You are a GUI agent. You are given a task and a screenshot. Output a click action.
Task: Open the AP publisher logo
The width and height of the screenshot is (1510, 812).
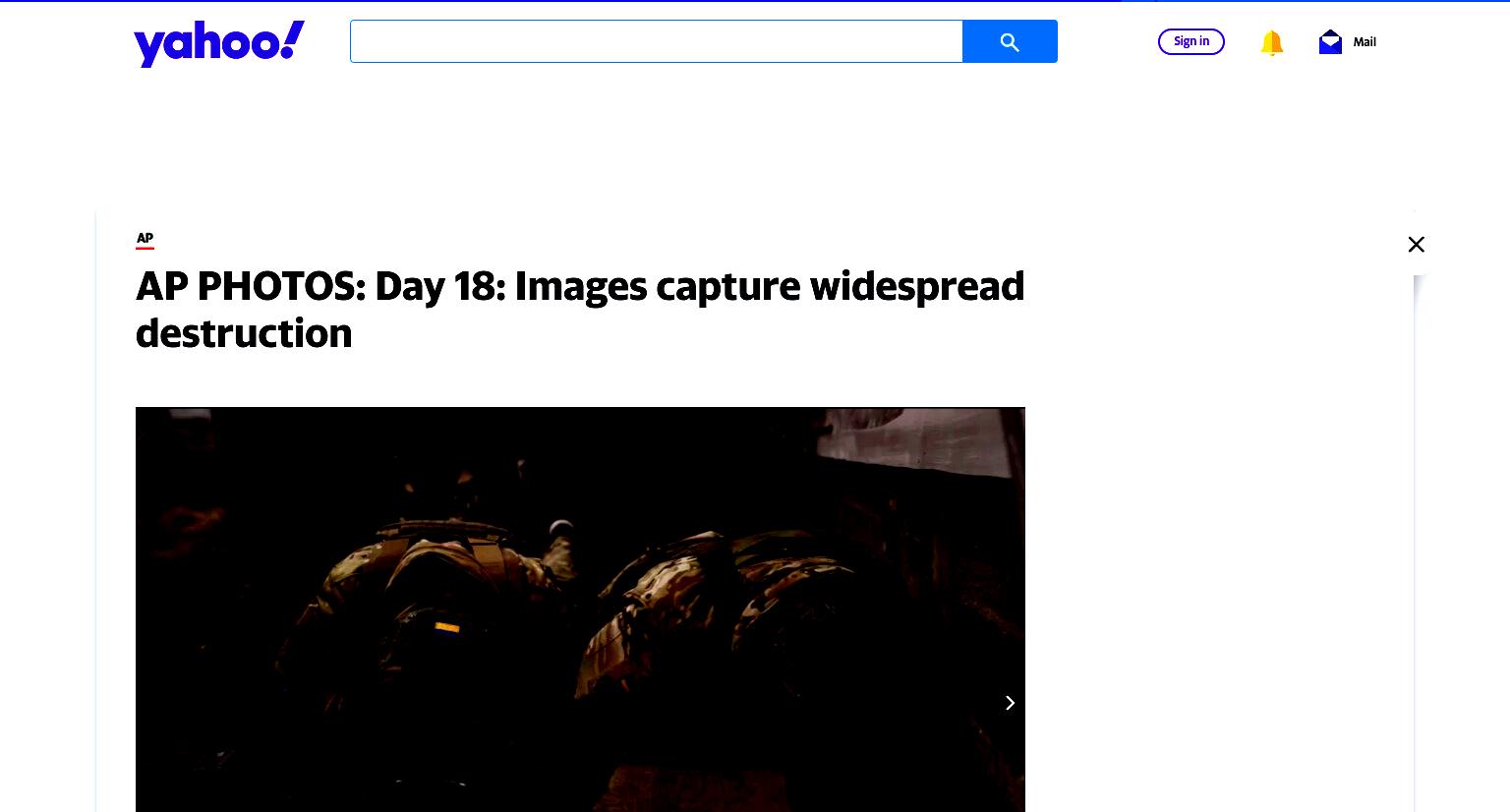pyautogui.click(x=145, y=239)
